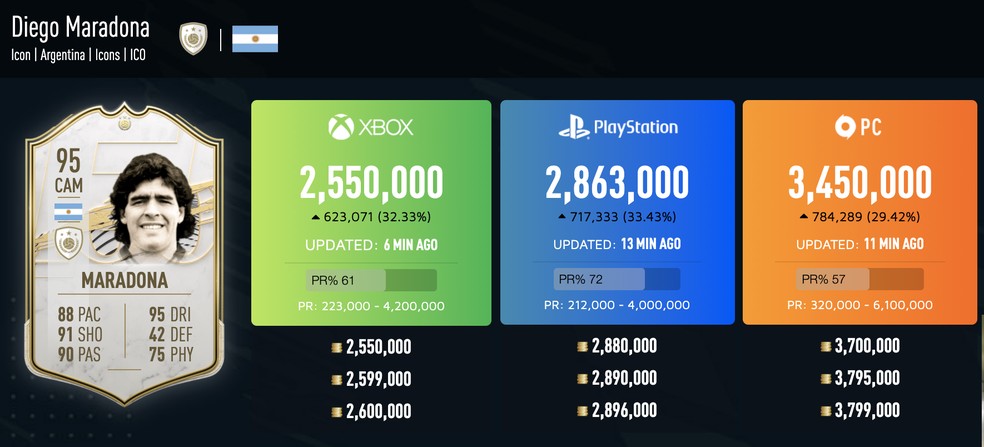Image resolution: width=984 pixels, height=447 pixels.
Task: Click the small Argentina flag on the card
Action: (x=68, y=211)
